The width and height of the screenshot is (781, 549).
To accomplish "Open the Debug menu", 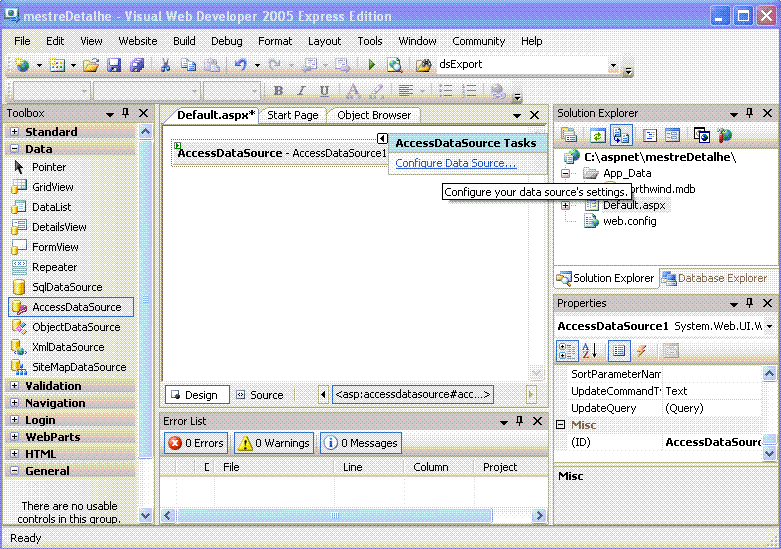I will 227,41.
